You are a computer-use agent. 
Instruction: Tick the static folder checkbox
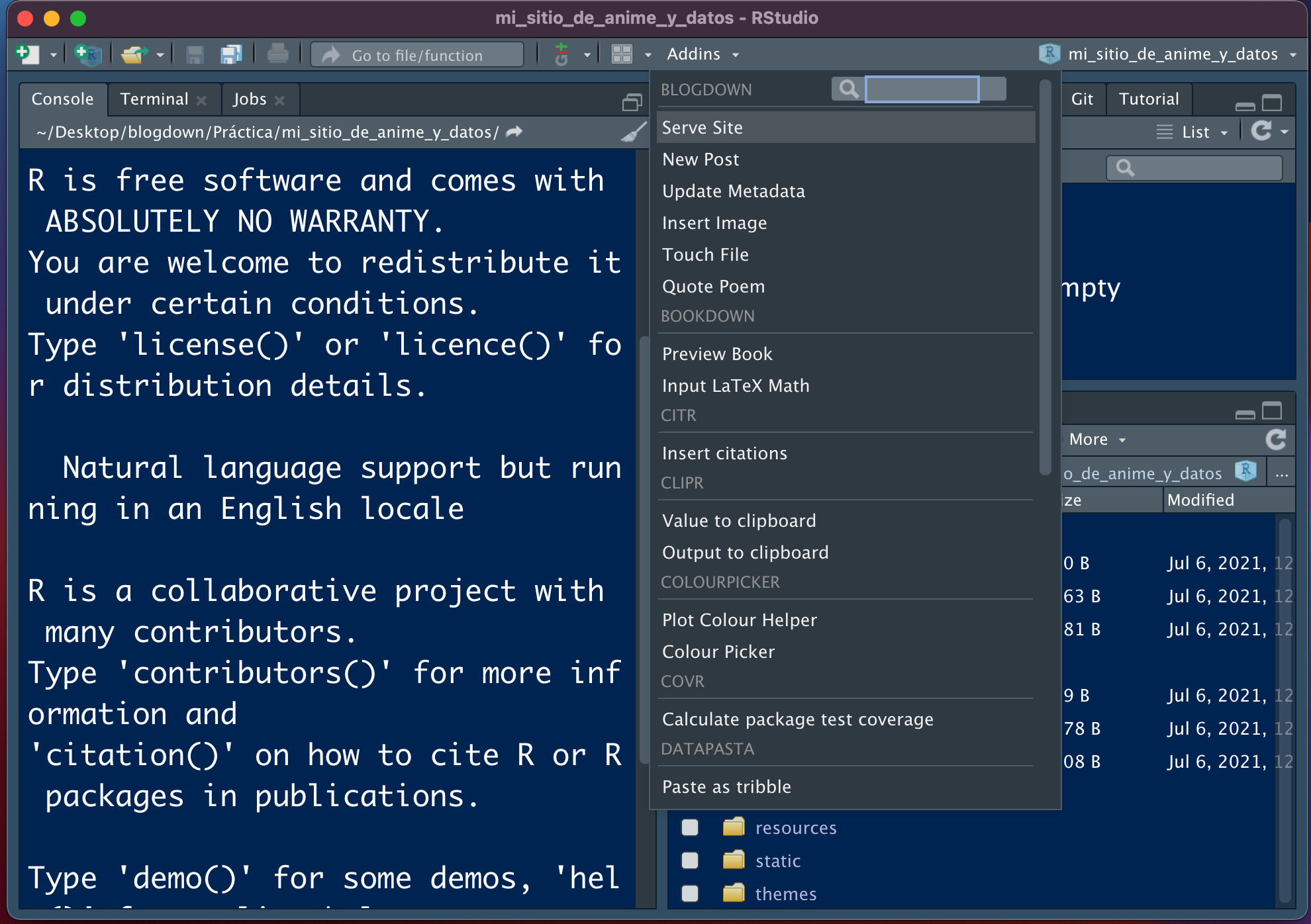(690, 860)
